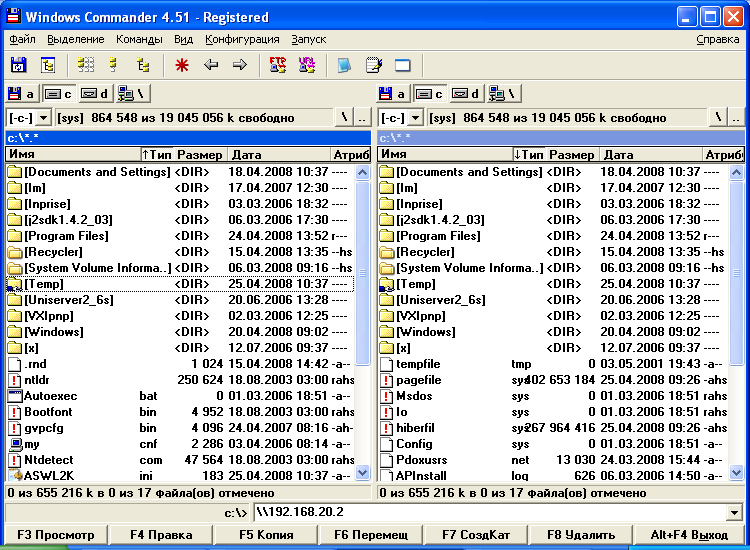Select [Windows] folder in right panel
Image resolution: width=750 pixels, height=550 pixels.
tap(553, 332)
